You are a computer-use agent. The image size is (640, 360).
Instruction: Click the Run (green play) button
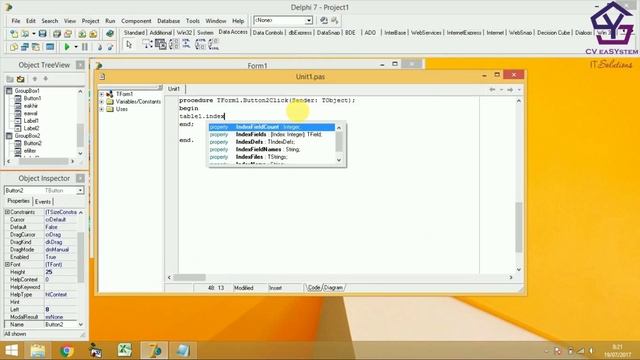pyautogui.click(x=67, y=47)
